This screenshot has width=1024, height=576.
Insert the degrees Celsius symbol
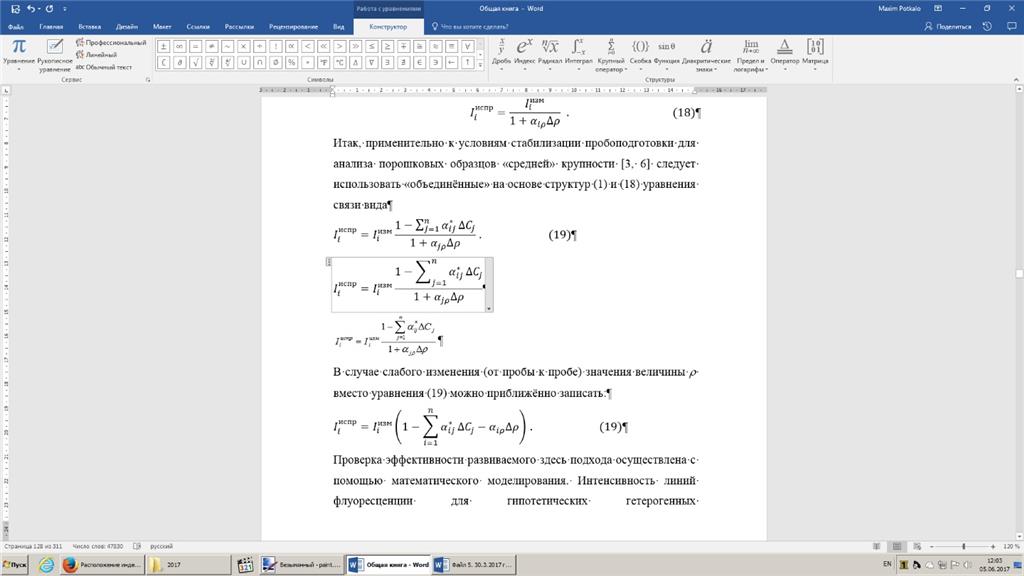(x=339, y=63)
